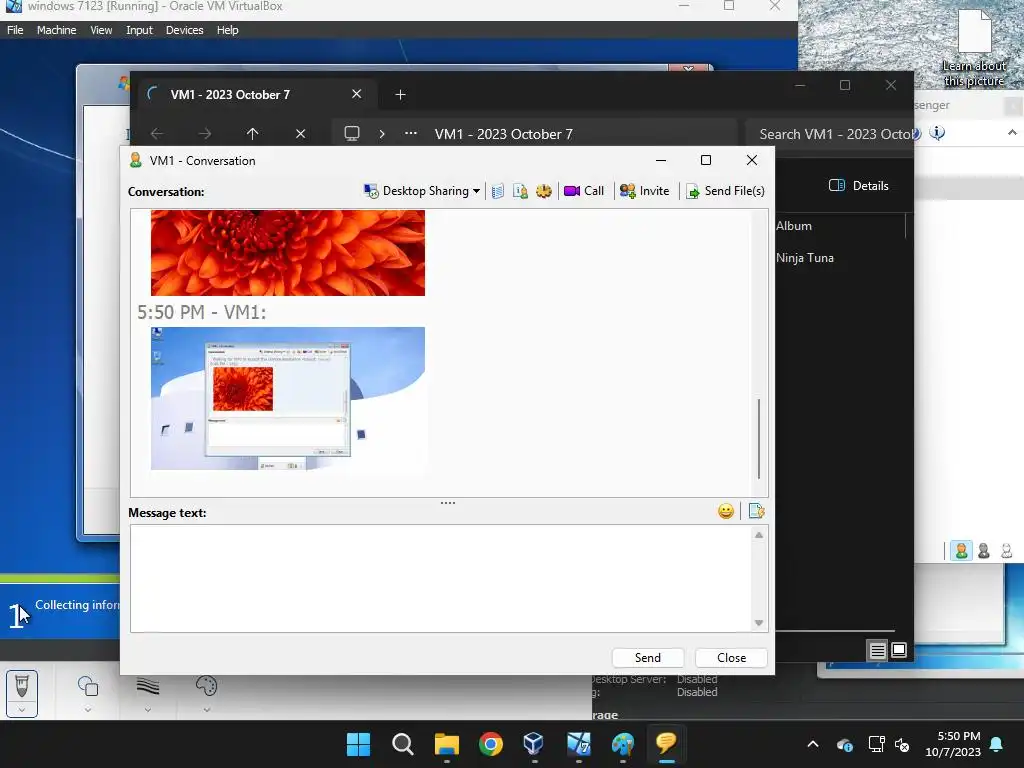
Task: Switch Explorer to details list view
Action: (877, 650)
